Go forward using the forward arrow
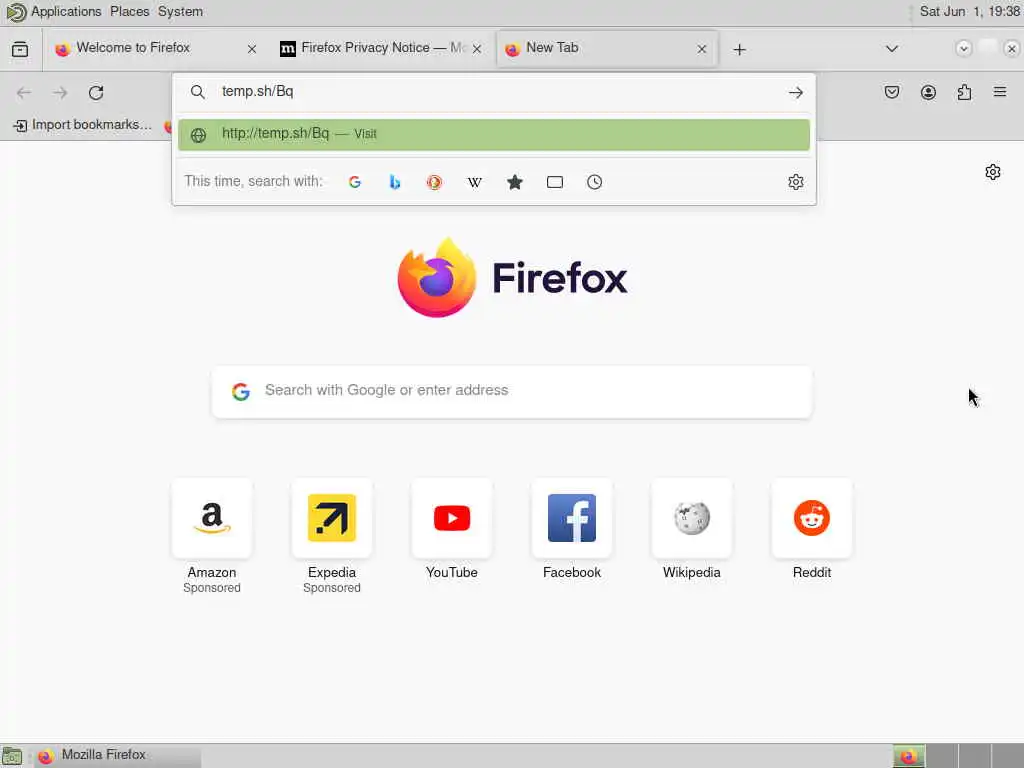This screenshot has height=768, width=1024. point(60,93)
